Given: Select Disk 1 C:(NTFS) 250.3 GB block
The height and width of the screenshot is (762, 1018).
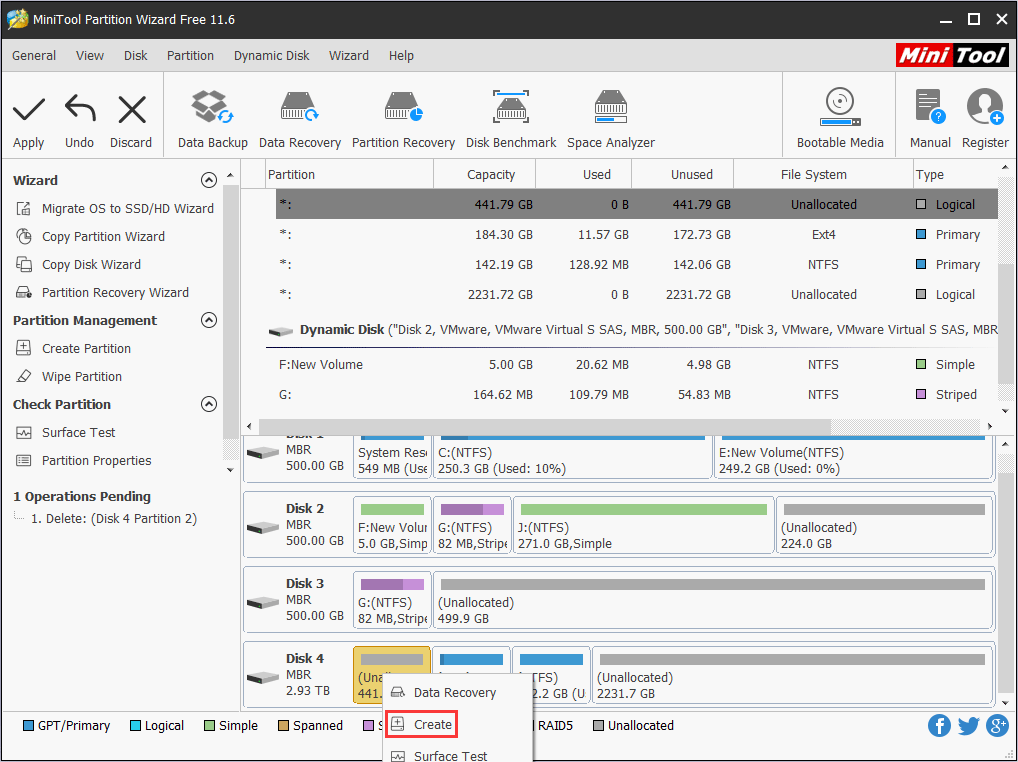Looking at the screenshot, I should (x=573, y=457).
